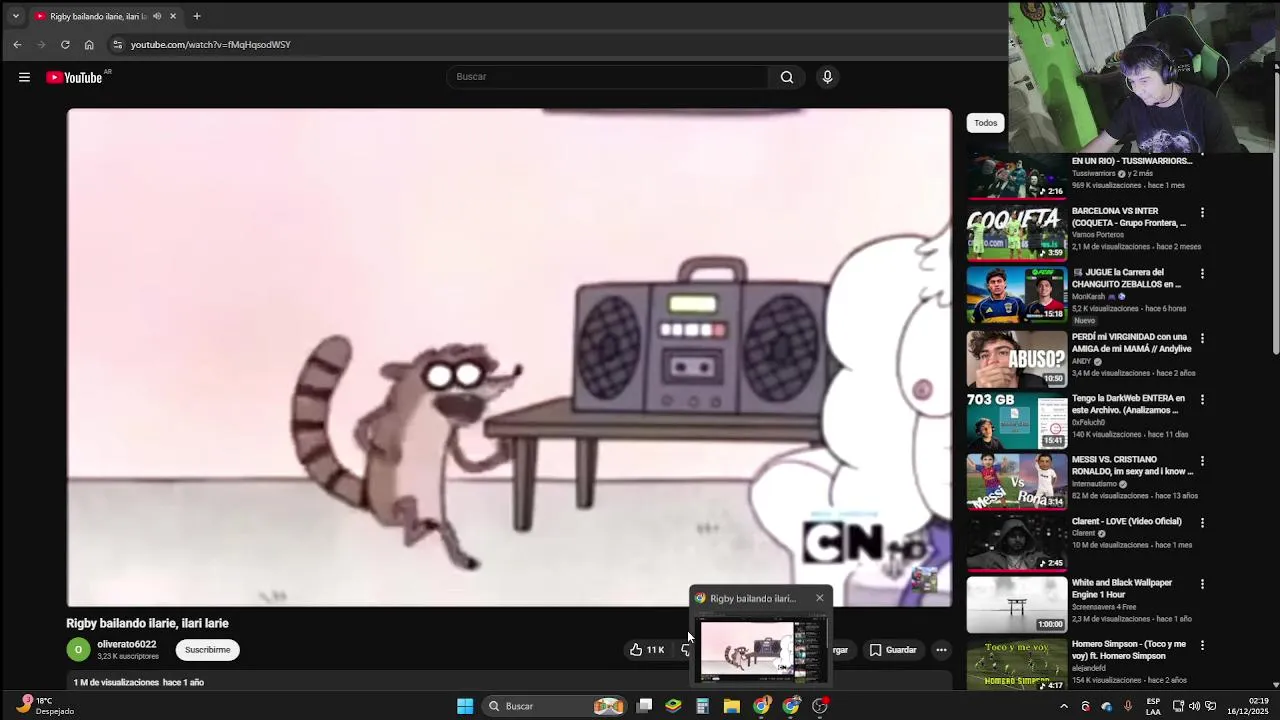Open JUGUE la Carrera del CHANGUITO title
This screenshot has width=1280, height=720.
click(x=1127, y=278)
